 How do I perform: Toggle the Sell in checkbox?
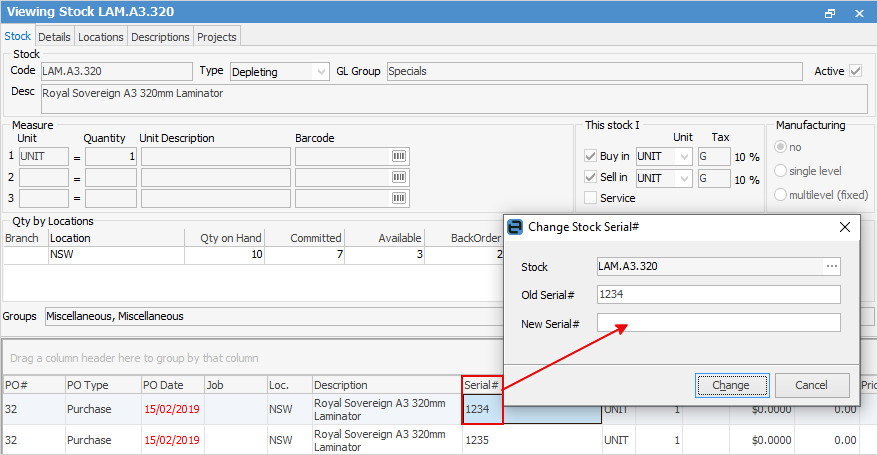click(591, 178)
